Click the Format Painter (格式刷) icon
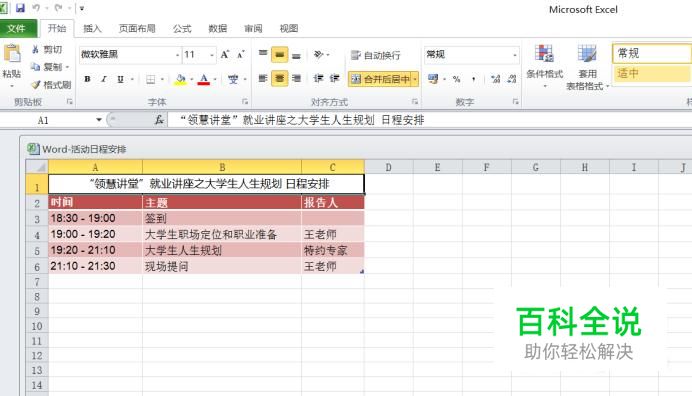This screenshot has width=692, height=396. (x=35, y=84)
